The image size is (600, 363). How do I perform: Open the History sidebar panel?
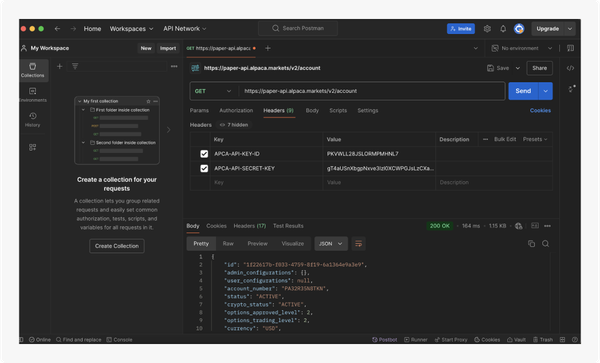(33, 119)
